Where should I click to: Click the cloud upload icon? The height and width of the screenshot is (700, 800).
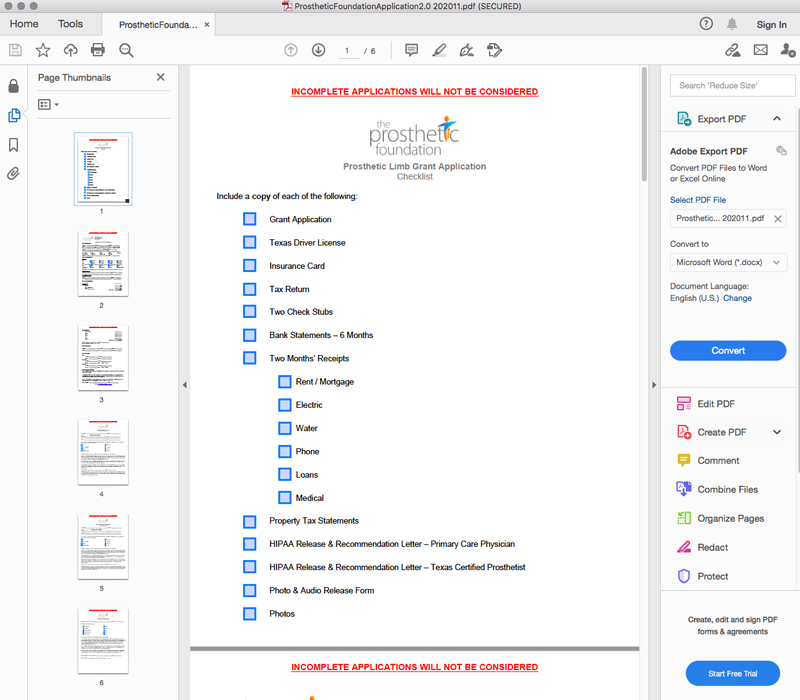point(70,50)
